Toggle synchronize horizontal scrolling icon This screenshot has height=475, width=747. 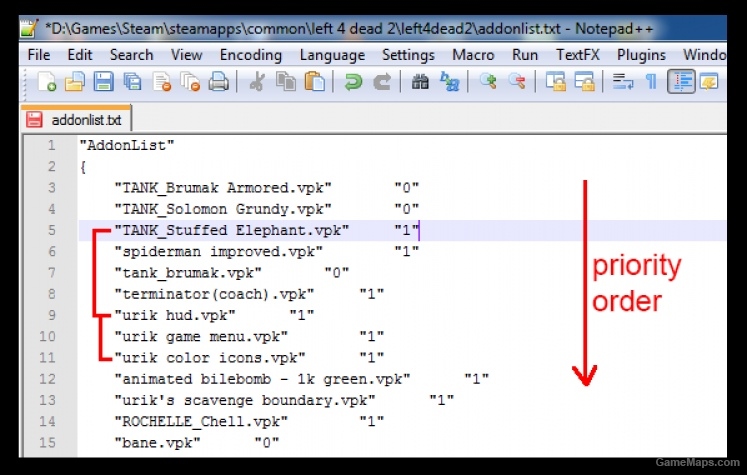(584, 81)
